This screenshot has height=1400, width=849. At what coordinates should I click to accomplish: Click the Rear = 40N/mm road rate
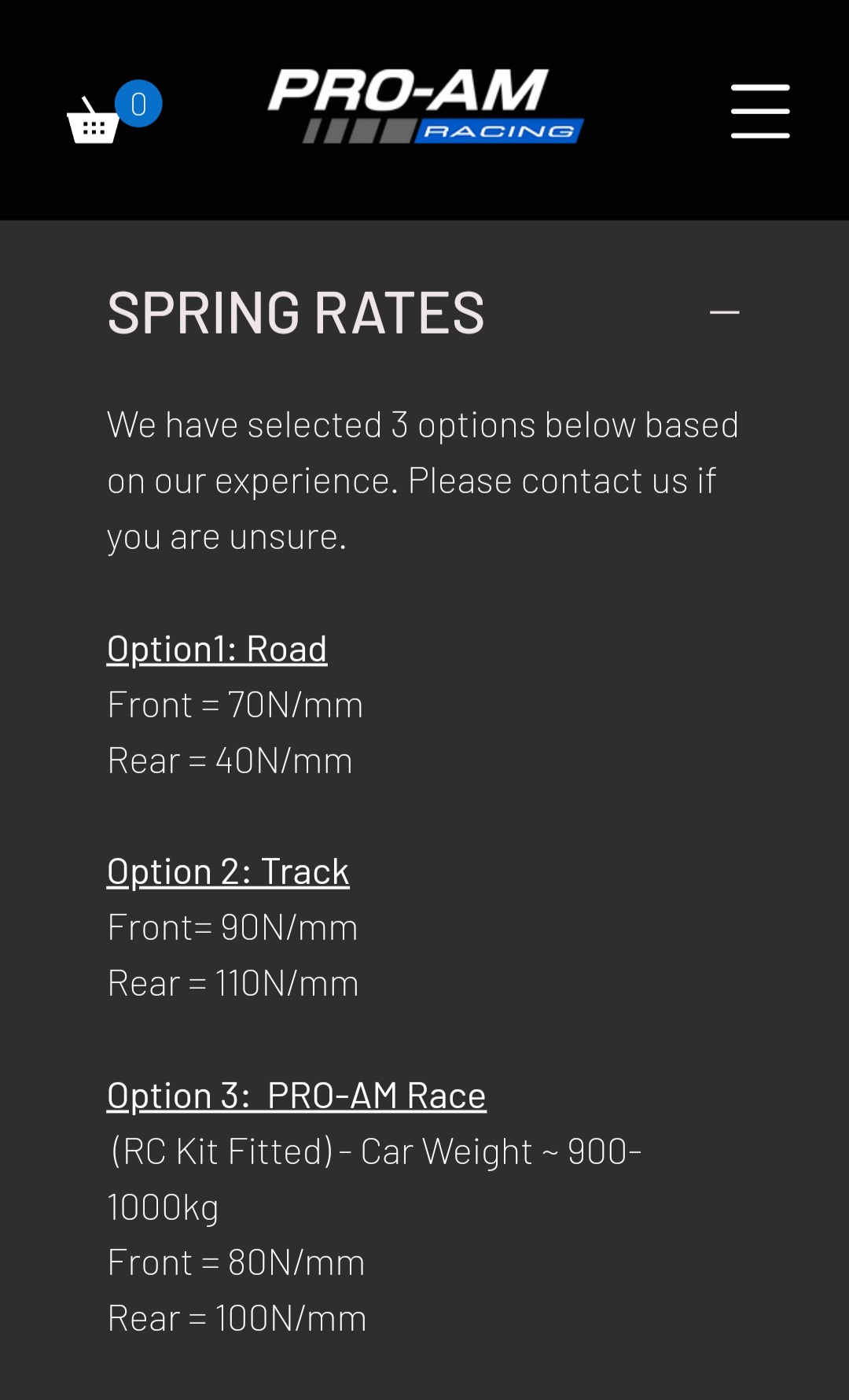230,761
